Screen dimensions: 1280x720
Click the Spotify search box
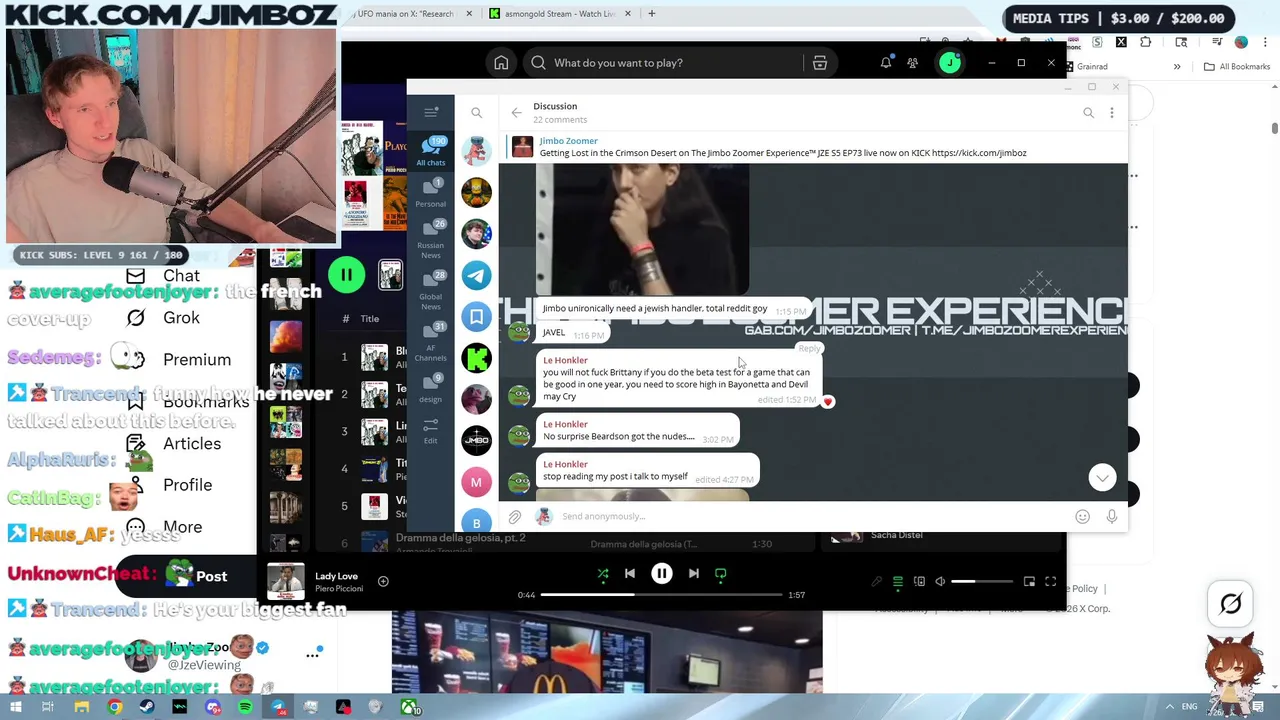coord(665,63)
